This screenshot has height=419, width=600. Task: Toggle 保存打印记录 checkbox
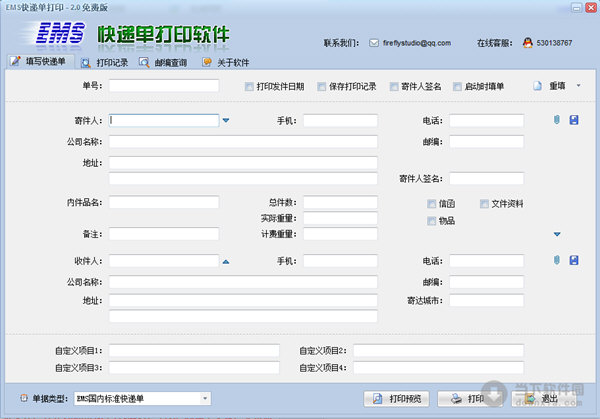tap(321, 87)
